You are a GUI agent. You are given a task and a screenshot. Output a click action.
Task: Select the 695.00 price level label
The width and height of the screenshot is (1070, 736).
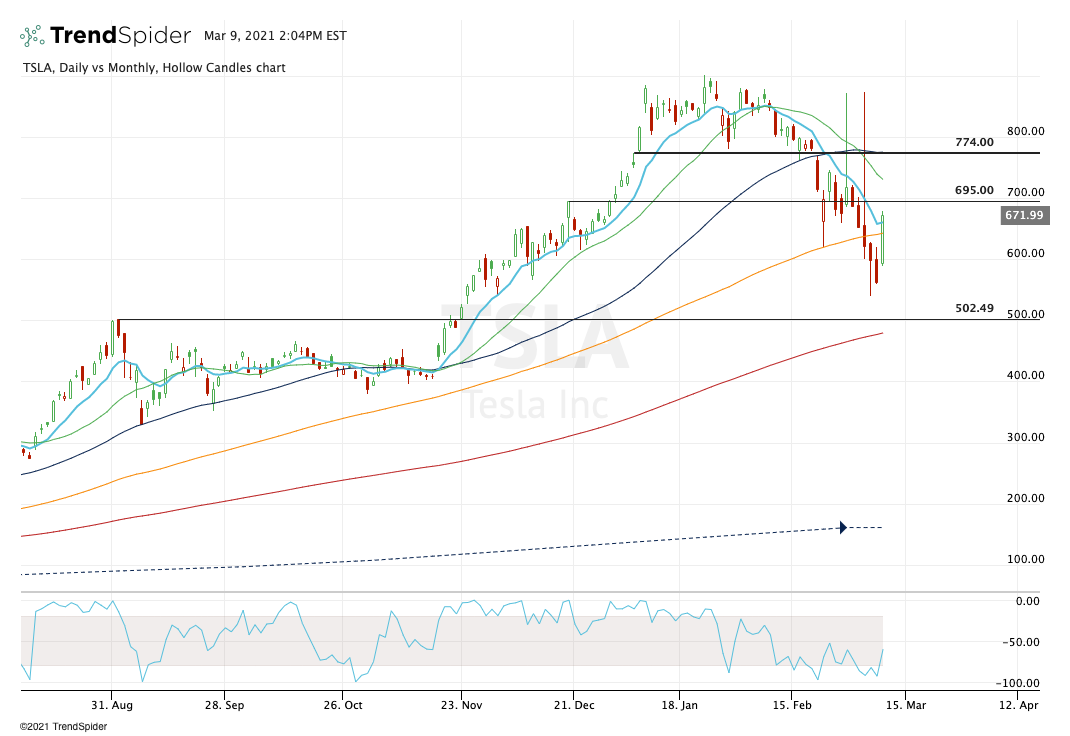974,190
